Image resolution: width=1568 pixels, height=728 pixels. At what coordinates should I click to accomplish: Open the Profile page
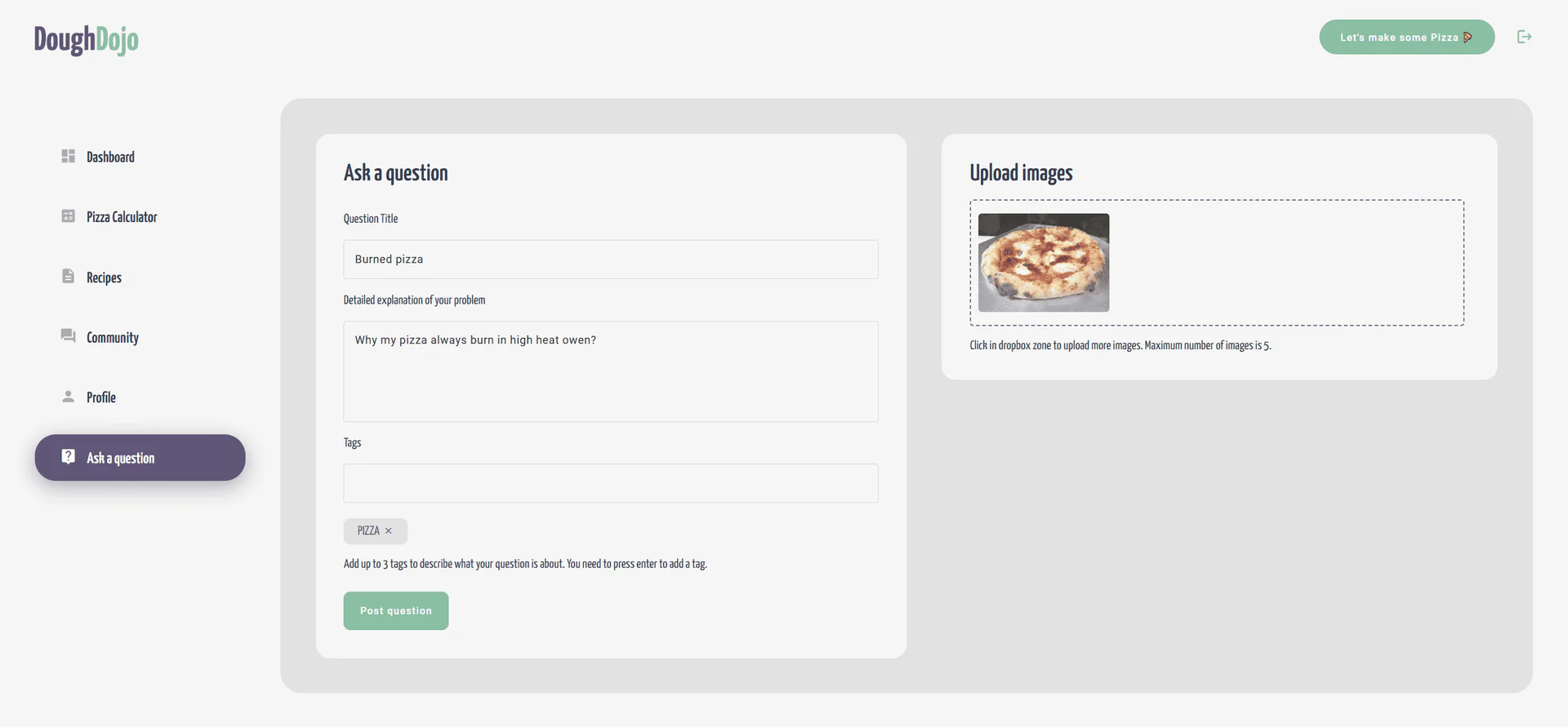[x=101, y=397]
